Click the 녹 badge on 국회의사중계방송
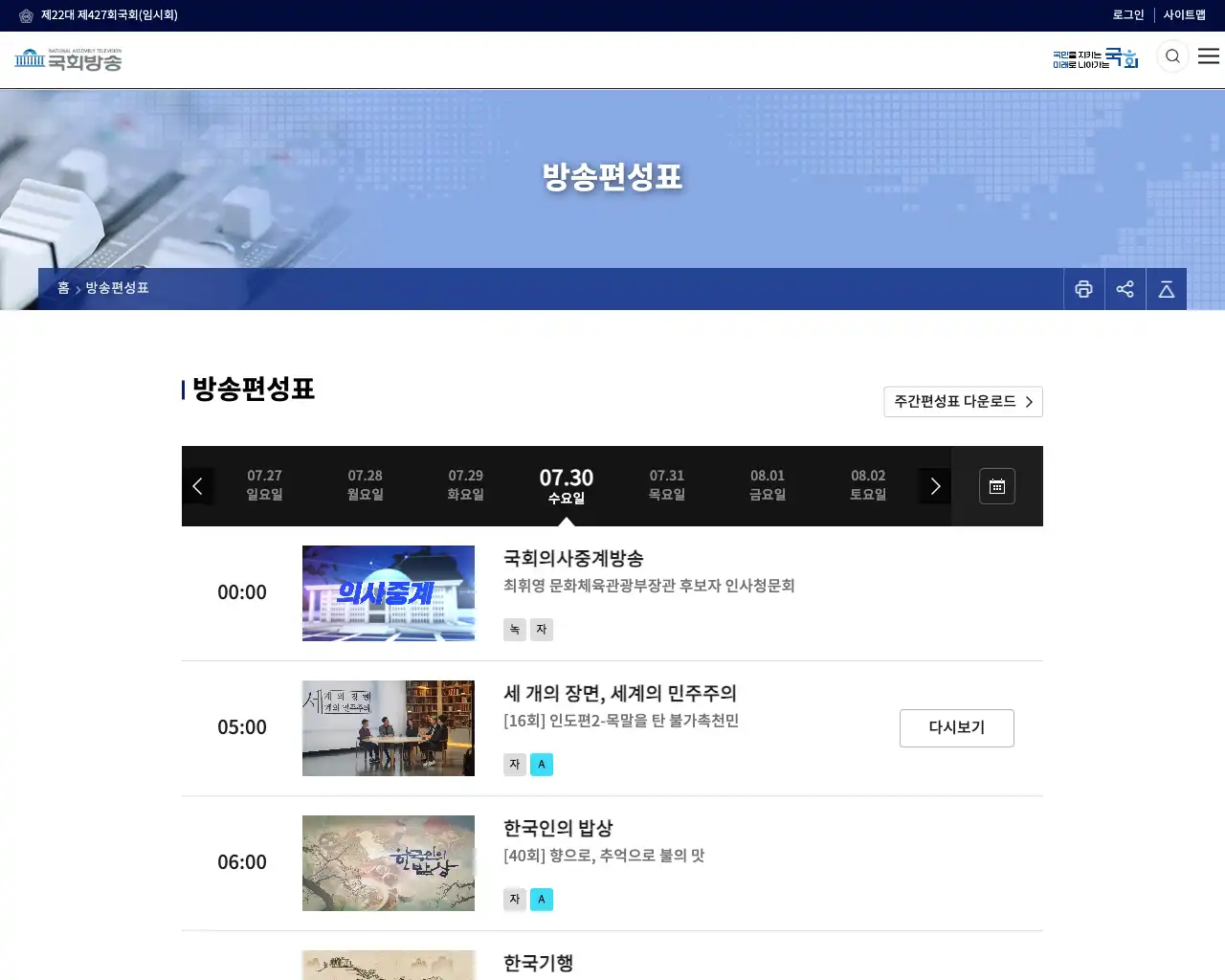 (515, 630)
